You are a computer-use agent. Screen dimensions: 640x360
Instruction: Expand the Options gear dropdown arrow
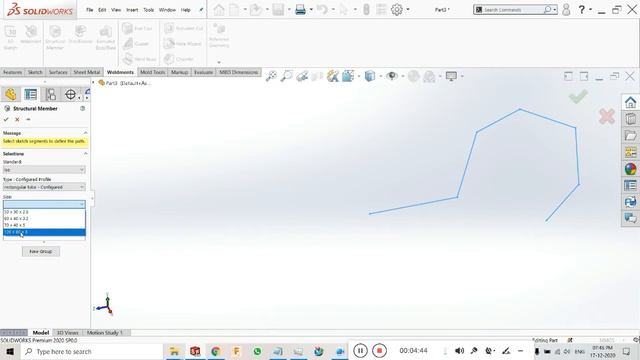click(x=408, y=9)
